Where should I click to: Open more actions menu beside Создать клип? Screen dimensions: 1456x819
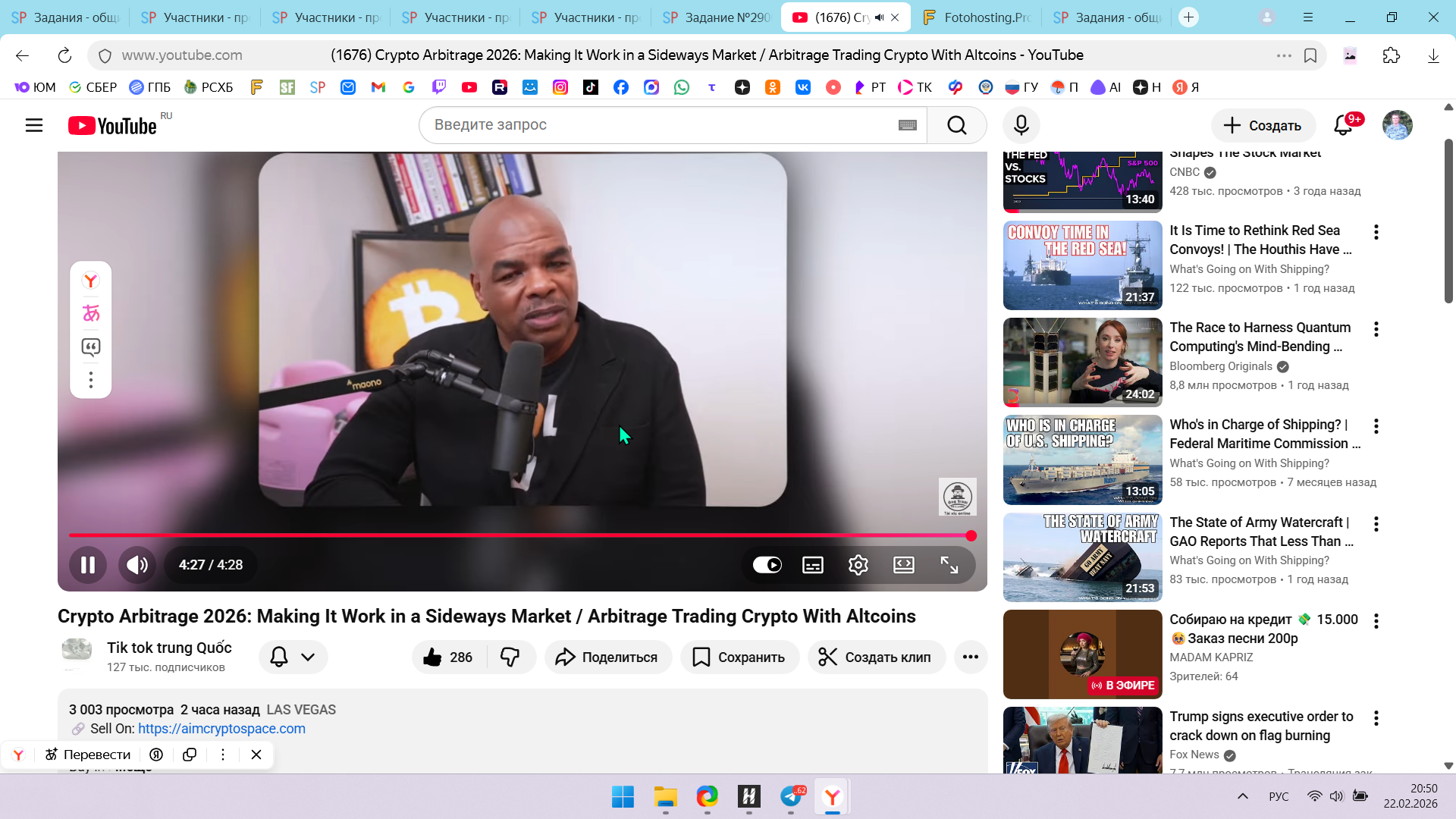point(970,657)
